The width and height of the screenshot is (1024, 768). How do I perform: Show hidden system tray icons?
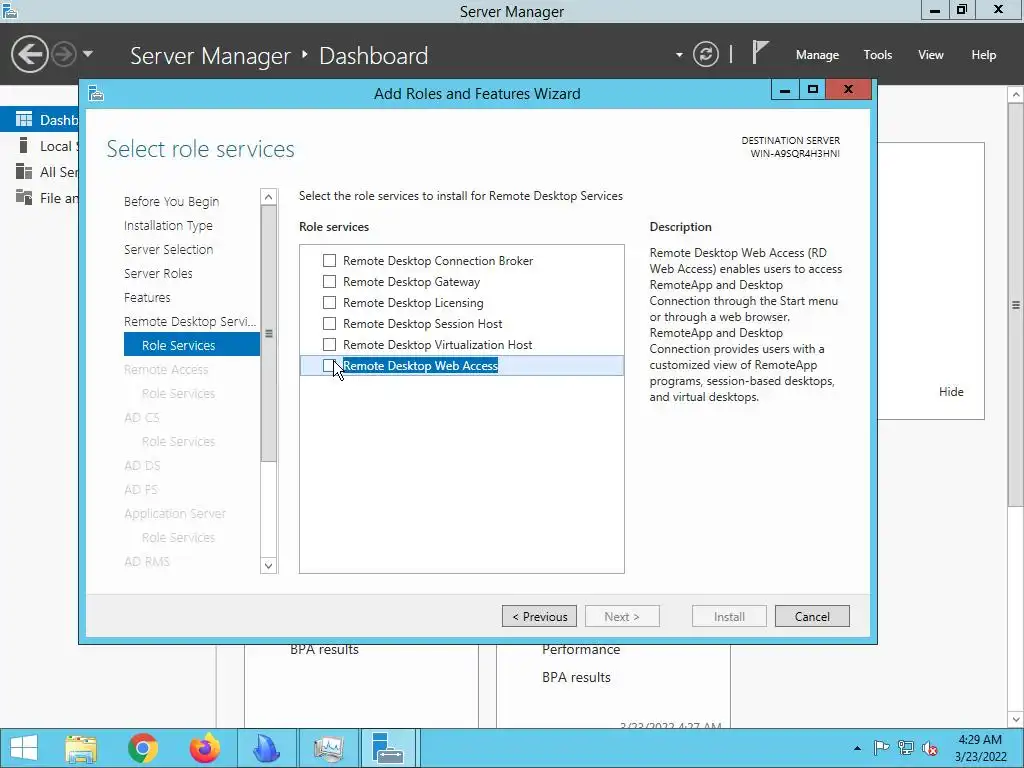(x=857, y=748)
